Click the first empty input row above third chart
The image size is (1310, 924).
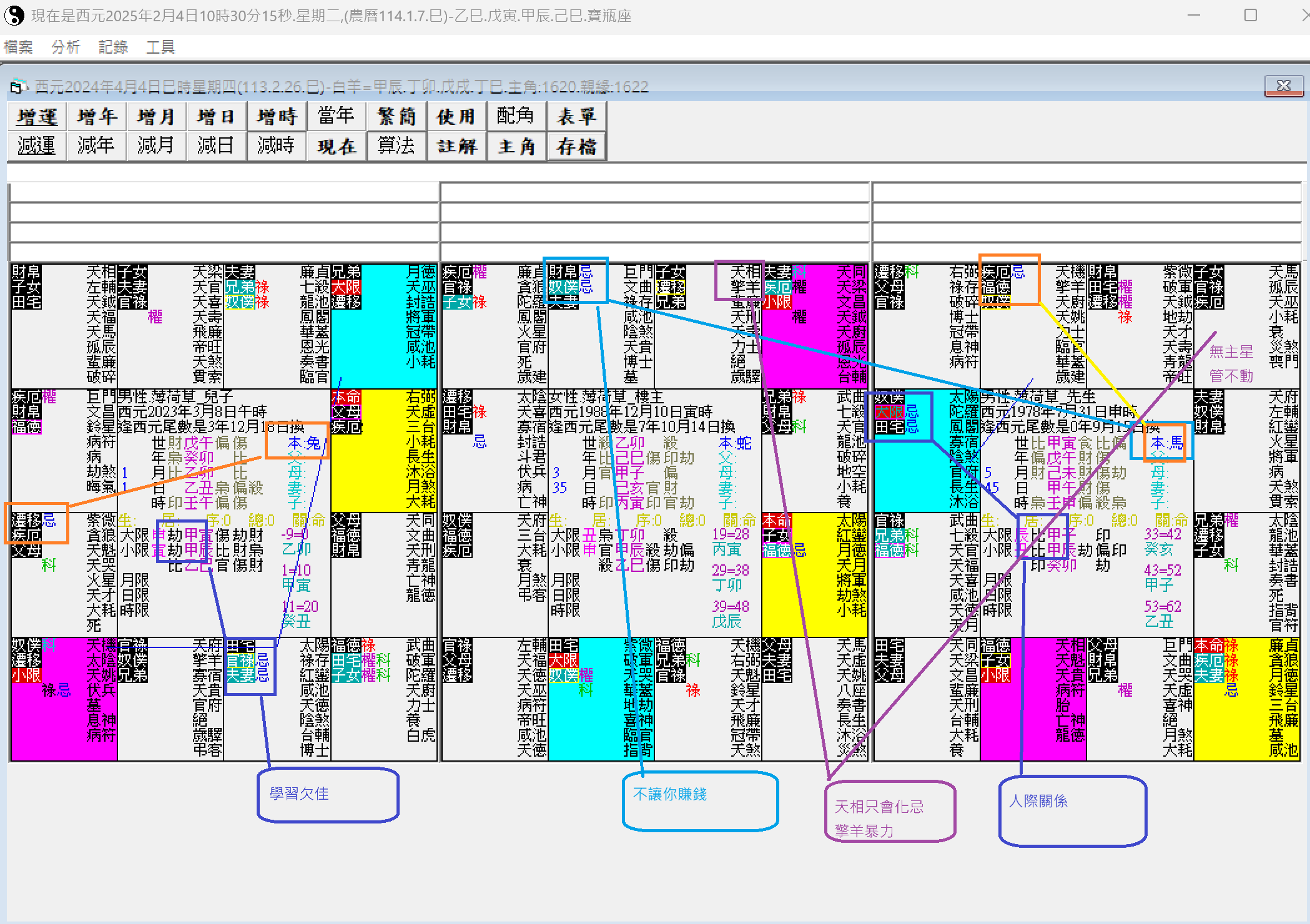1087,192
